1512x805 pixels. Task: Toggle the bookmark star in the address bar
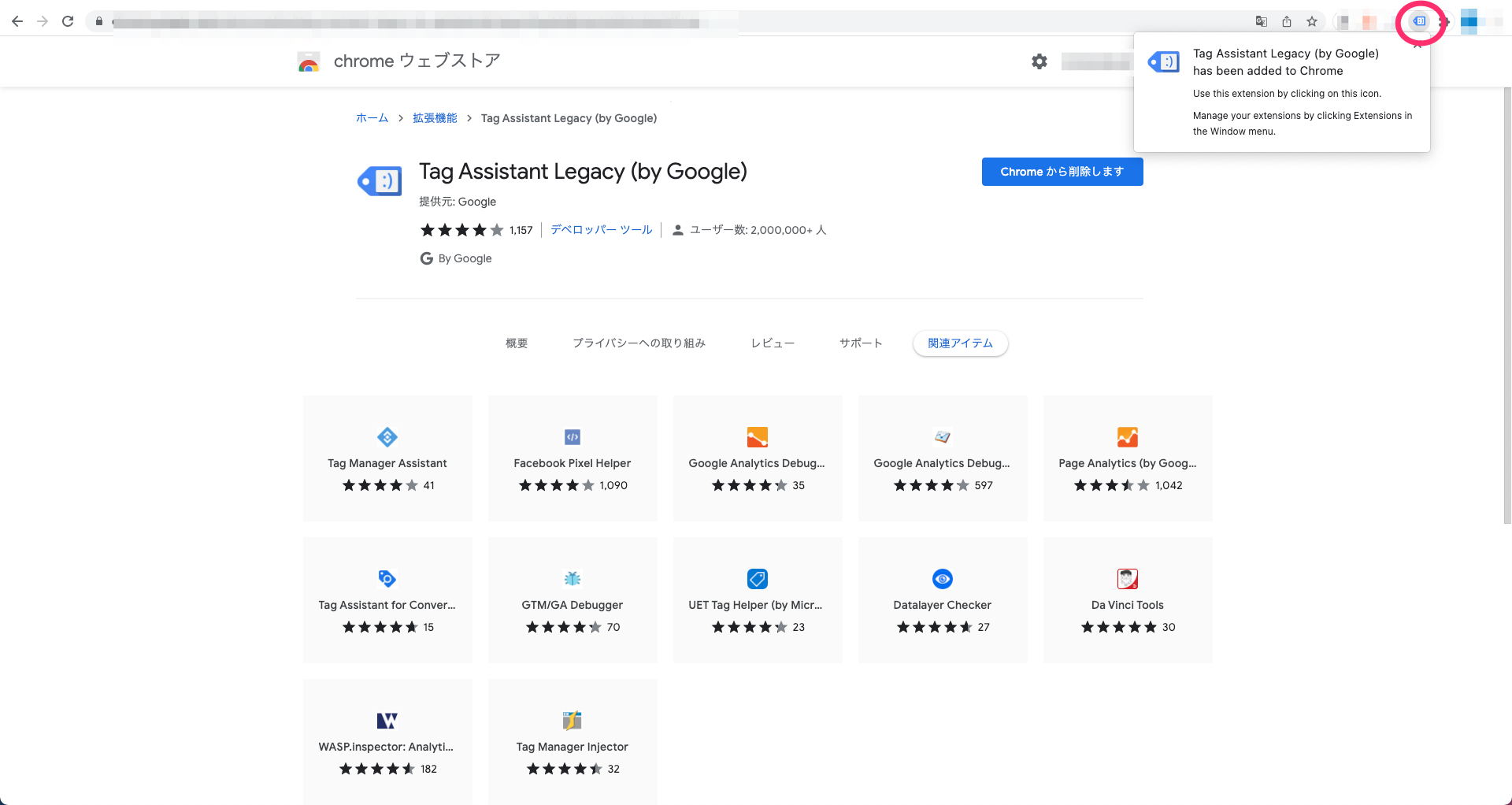point(1313,21)
